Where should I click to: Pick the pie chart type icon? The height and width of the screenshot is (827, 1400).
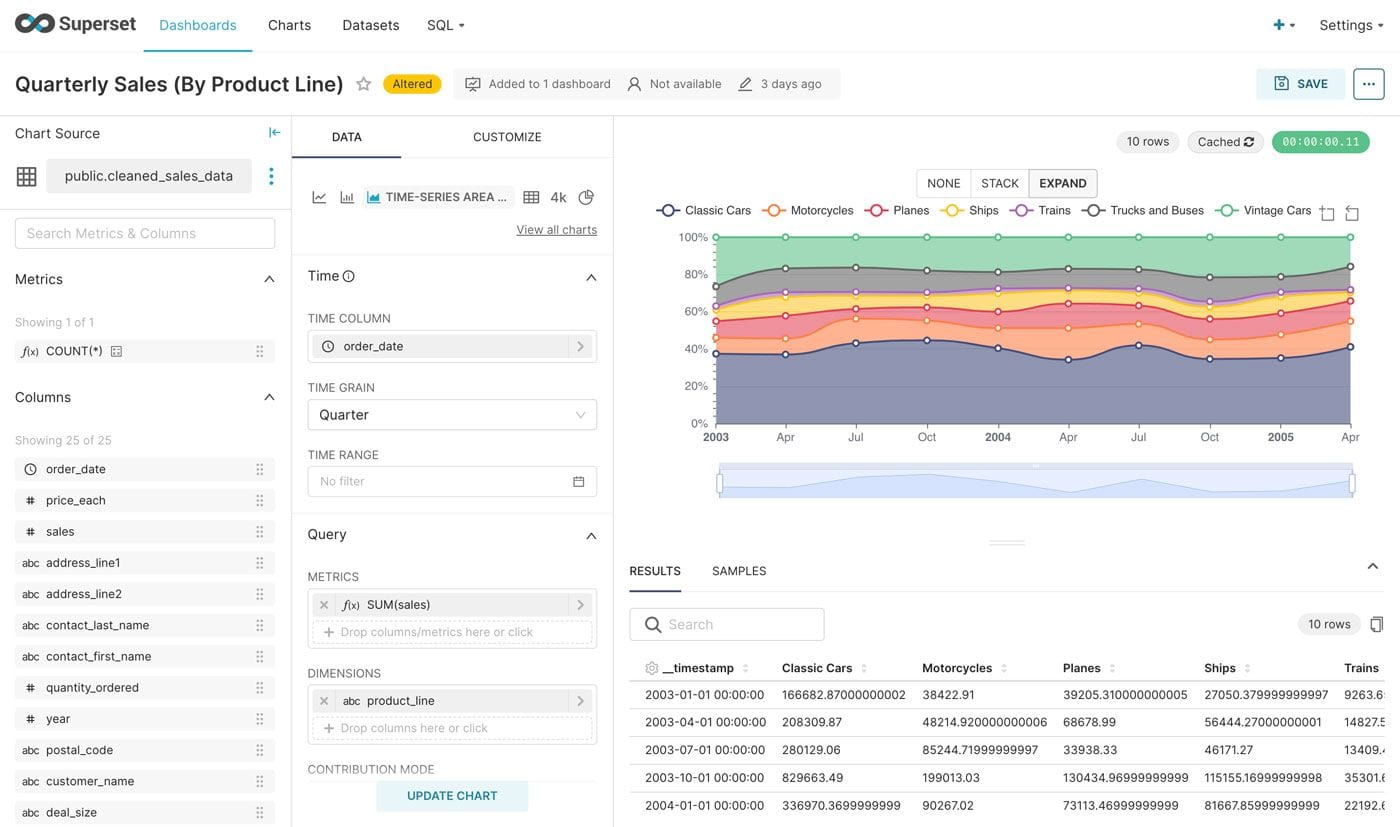586,197
